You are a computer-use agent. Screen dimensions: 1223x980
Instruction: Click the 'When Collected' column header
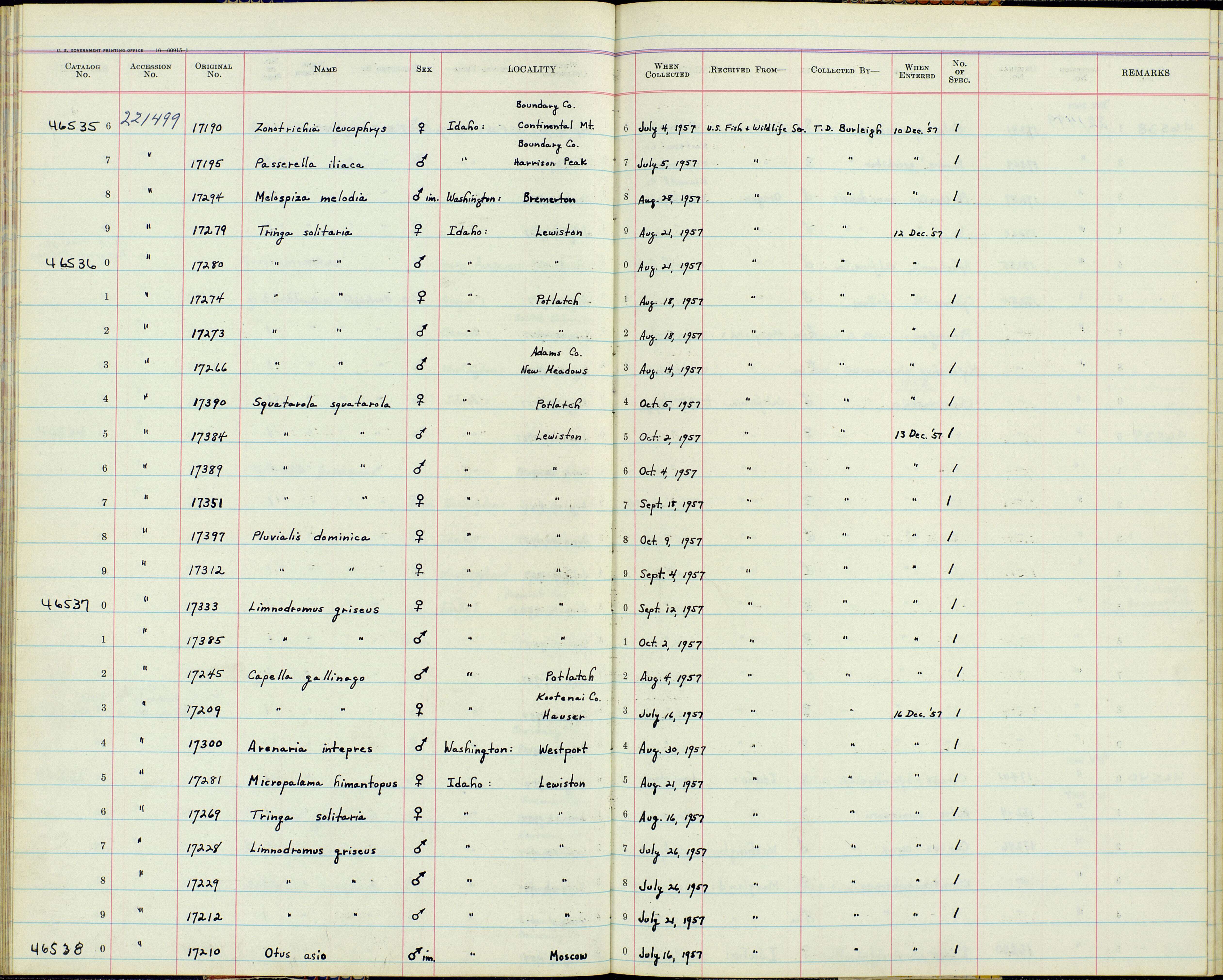(667, 70)
